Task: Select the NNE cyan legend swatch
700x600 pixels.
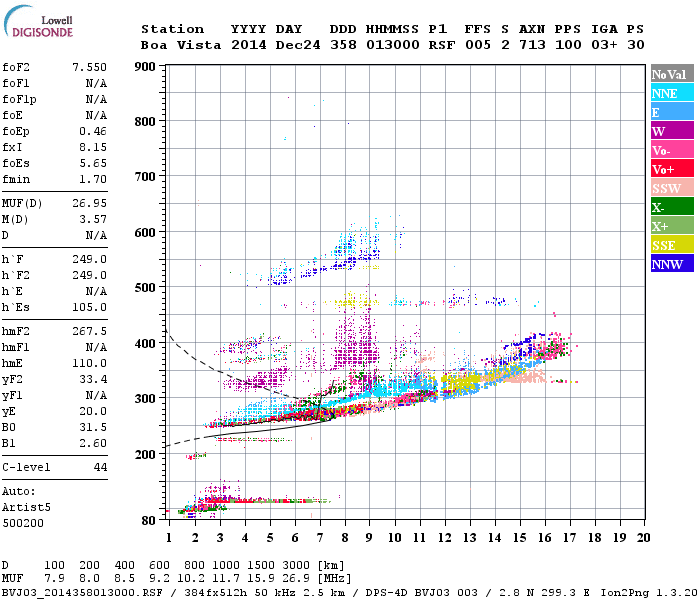Action: coord(672,93)
